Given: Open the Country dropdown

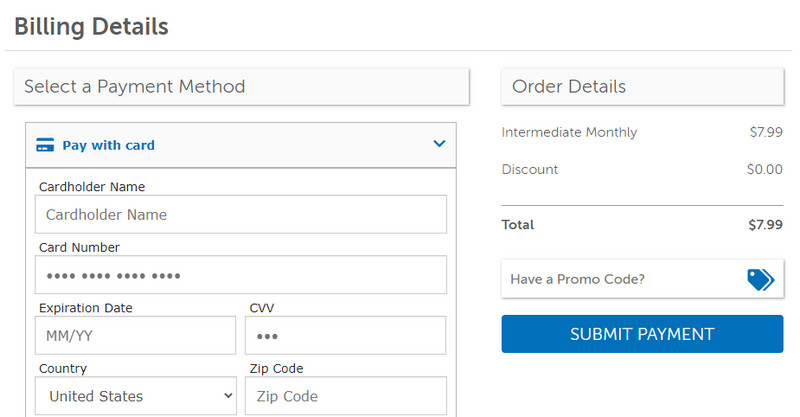Looking at the screenshot, I should pyautogui.click(x=135, y=396).
